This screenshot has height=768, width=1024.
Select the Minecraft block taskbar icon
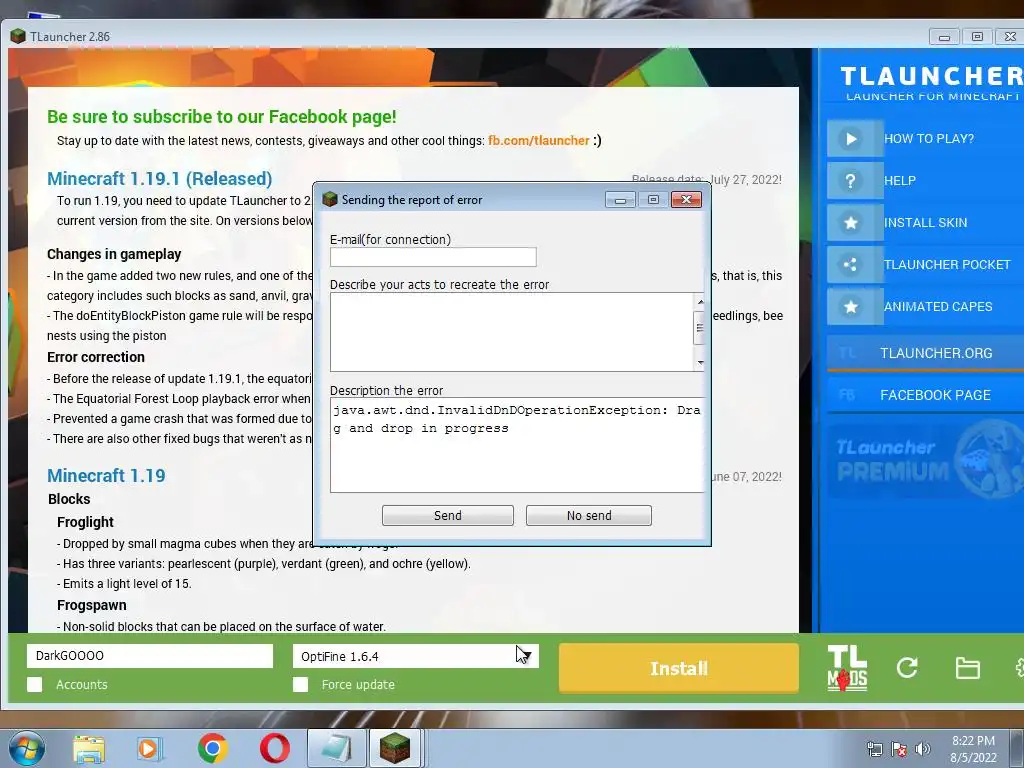coord(396,749)
